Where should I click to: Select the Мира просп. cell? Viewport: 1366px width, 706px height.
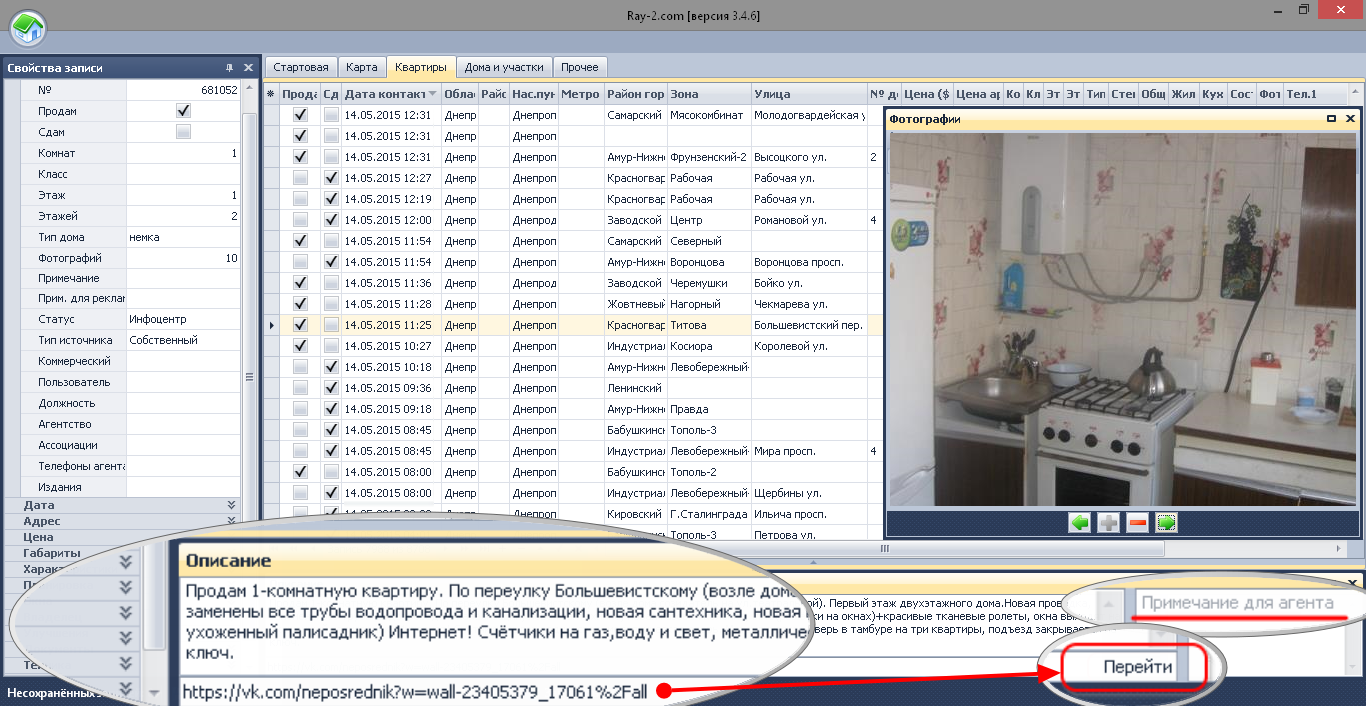(x=809, y=451)
